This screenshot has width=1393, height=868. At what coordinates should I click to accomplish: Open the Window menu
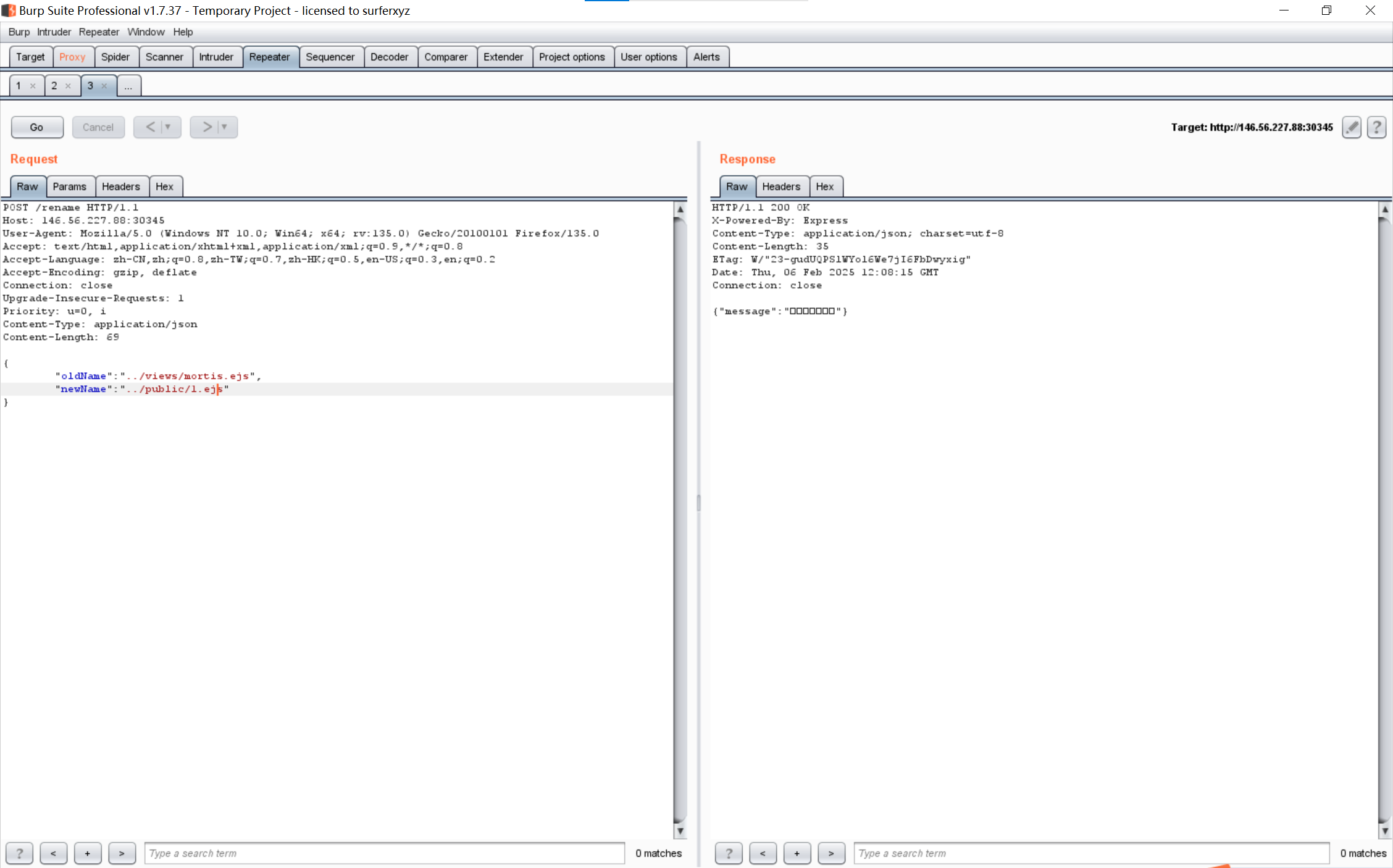click(146, 32)
